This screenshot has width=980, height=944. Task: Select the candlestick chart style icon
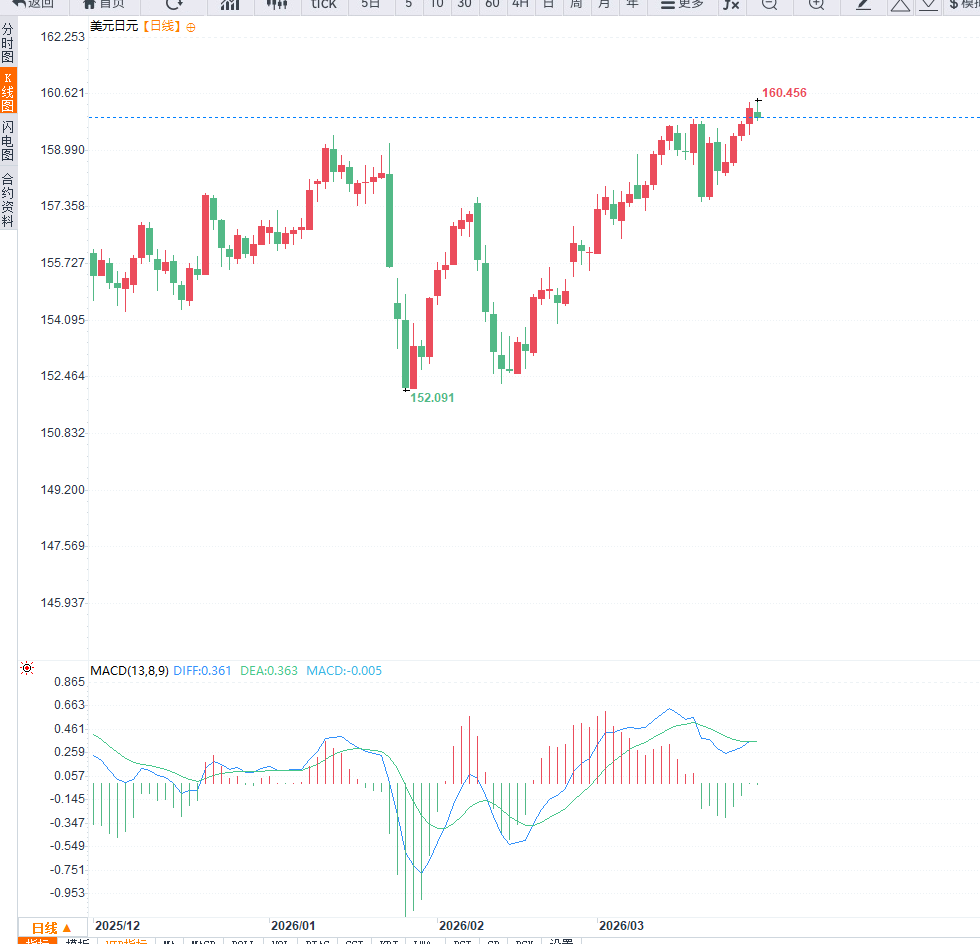pyautogui.click(x=278, y=4)
